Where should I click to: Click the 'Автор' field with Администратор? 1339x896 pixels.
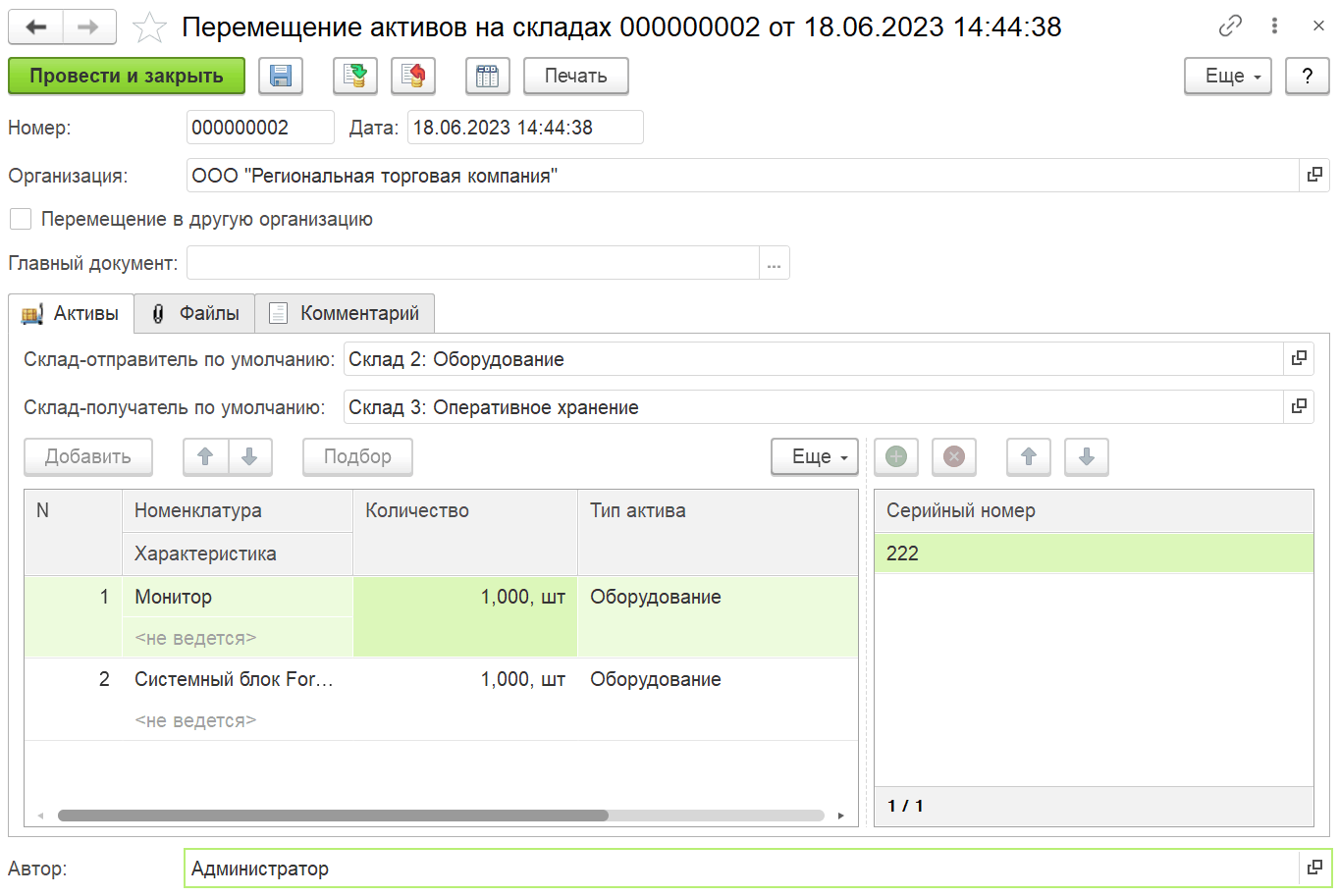point(742,868)
